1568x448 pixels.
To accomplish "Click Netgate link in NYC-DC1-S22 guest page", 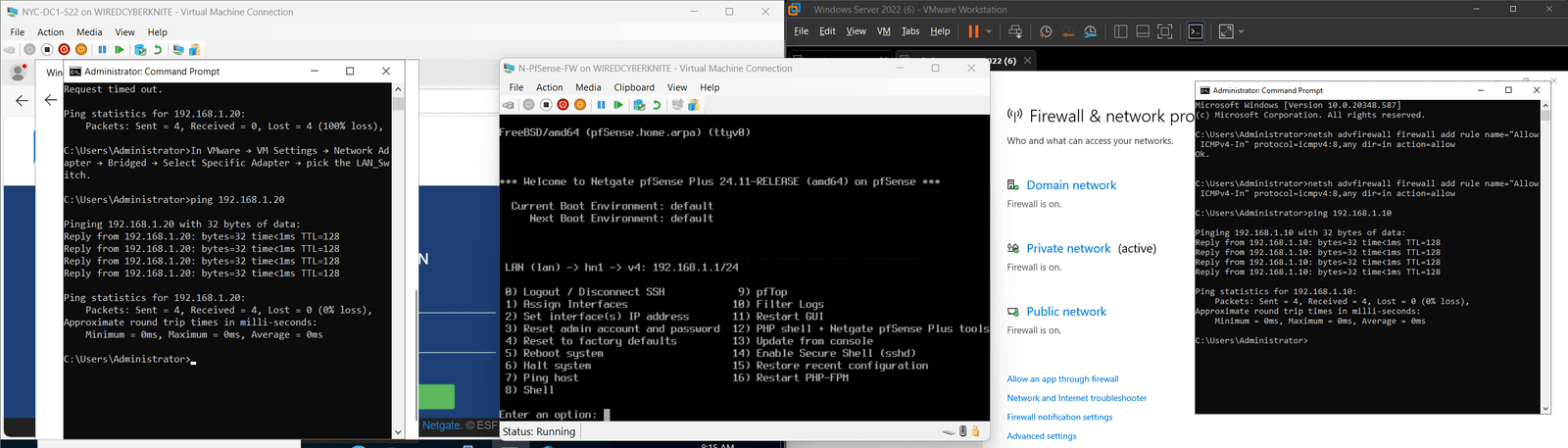I will (x=441, y=425).
